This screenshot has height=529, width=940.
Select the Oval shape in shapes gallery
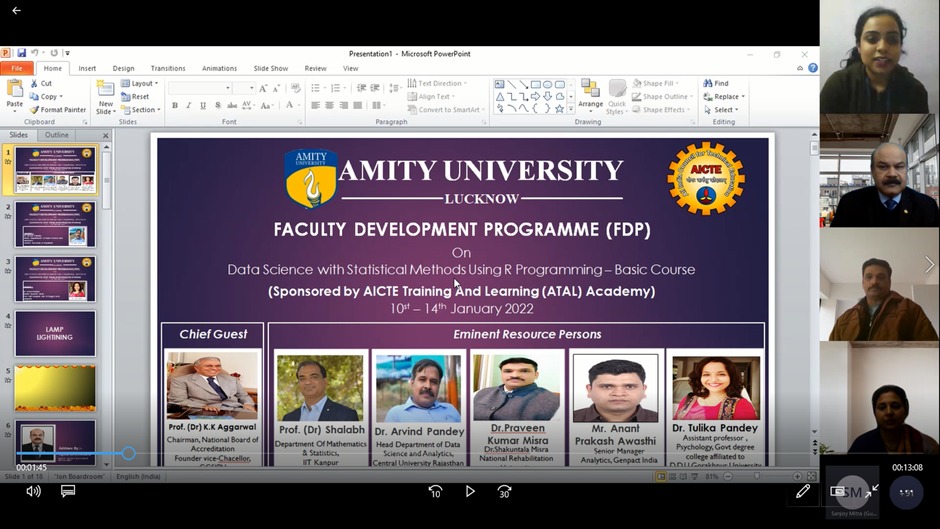click(x=547, y=85)
